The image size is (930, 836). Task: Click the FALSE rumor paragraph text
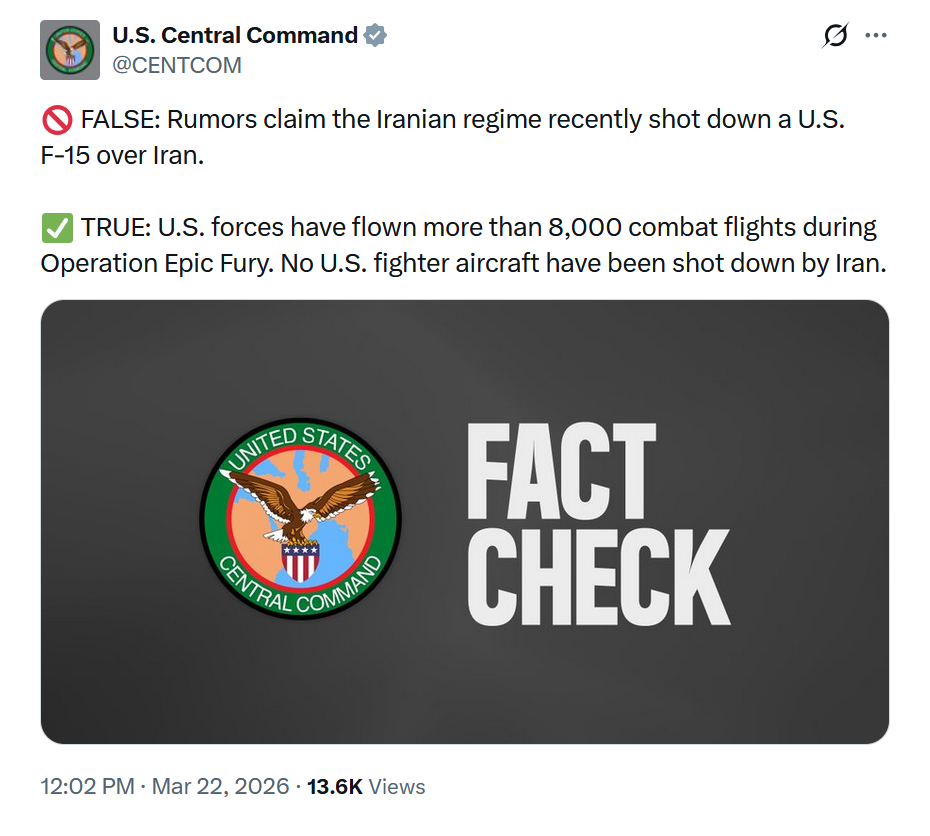pos(442,138)
